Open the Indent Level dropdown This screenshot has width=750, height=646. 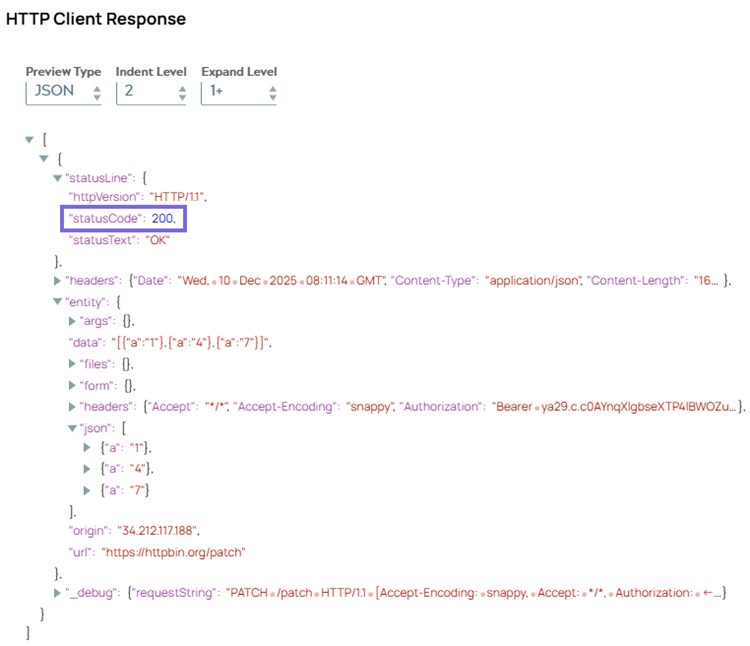[151, 92]
